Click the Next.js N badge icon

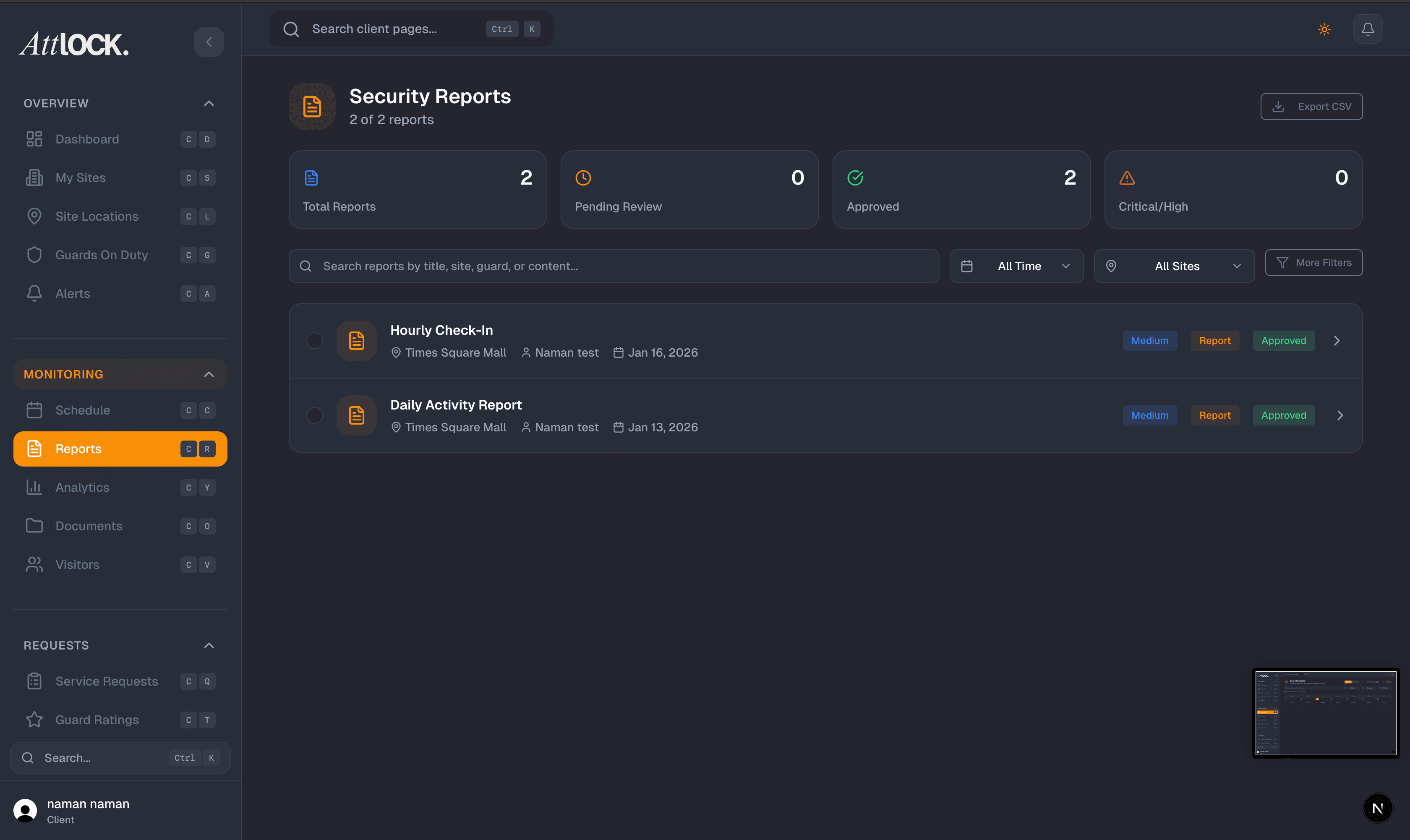1377,808
